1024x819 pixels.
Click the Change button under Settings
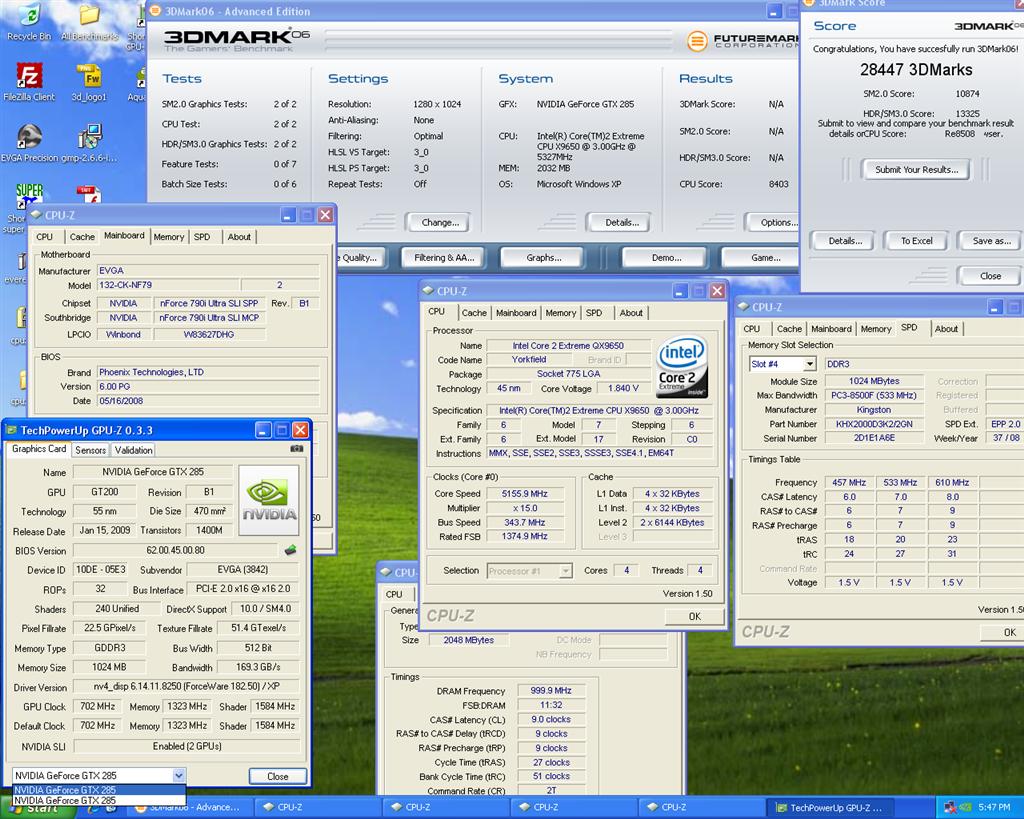coord(440,223)
